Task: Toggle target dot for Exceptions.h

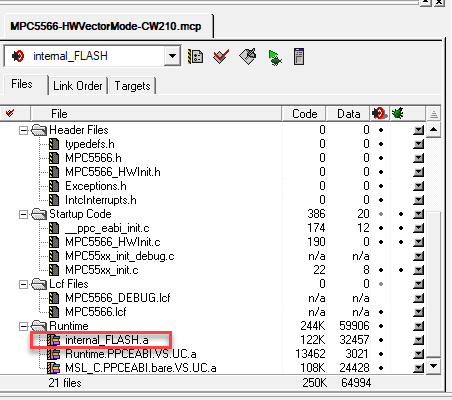Action: pyautogui.click(x=381, y=186)
